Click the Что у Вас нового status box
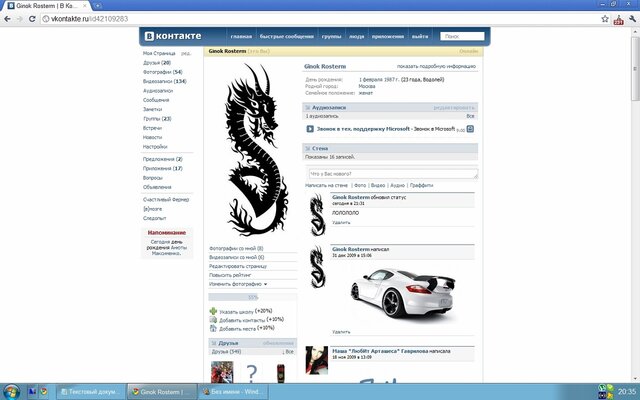 point(393,174)
